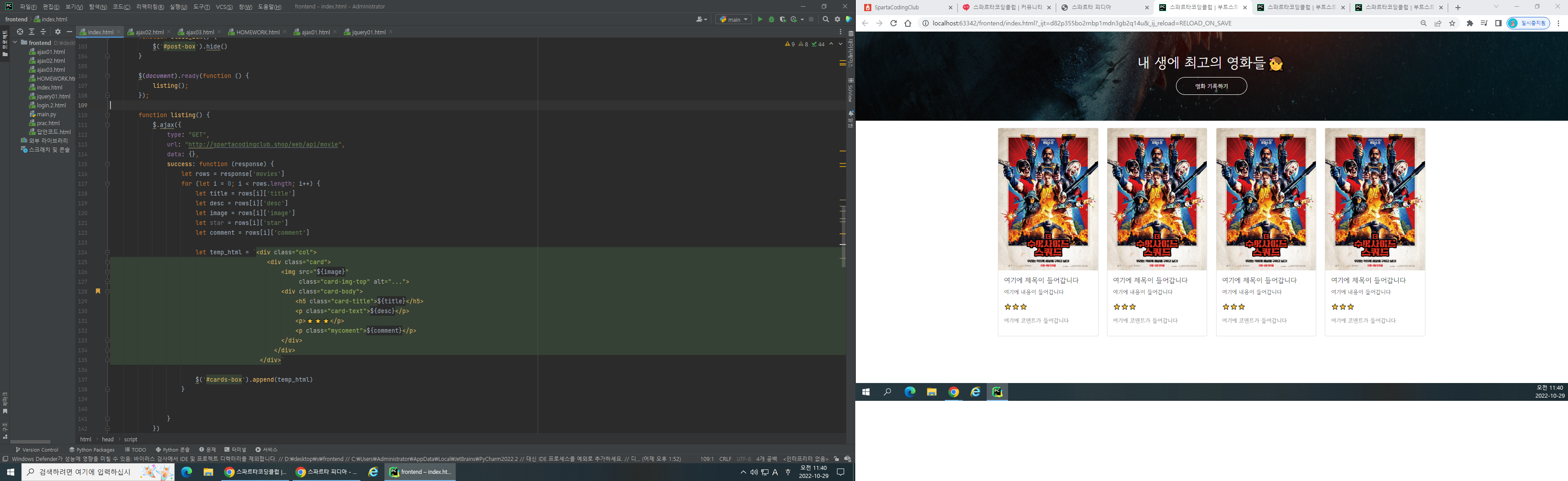Click the colorful JetBrains Space icon in toolbar
This screenshot has height=481, width=1568.
(849, 20)
